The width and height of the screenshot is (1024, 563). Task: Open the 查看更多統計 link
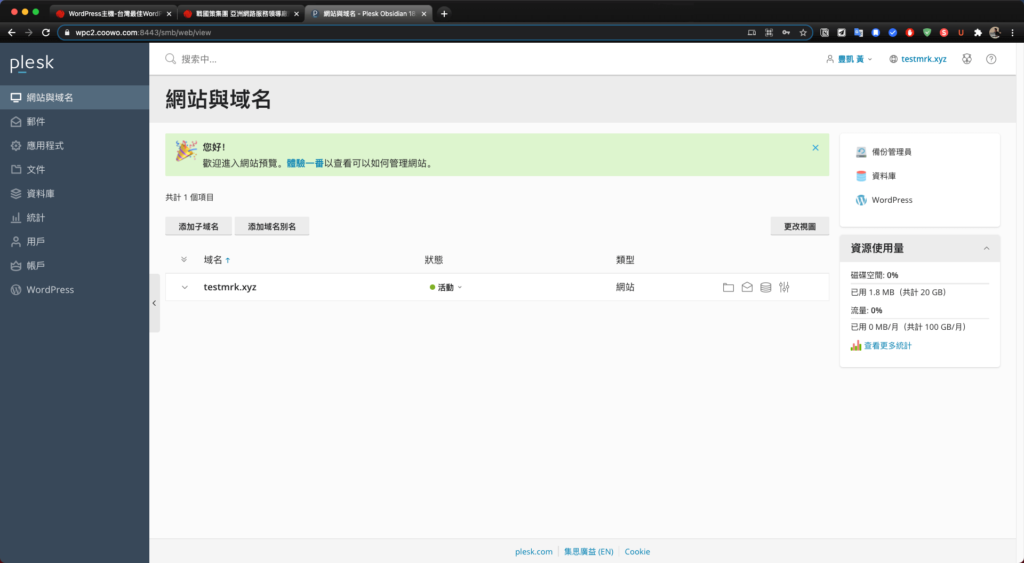click(x=881, y=346)
